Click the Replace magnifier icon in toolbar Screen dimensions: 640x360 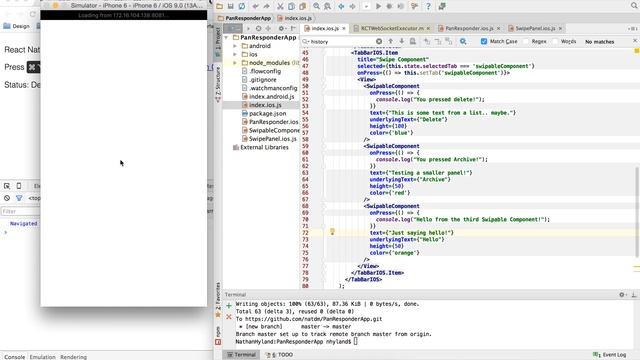(x=327, y=6)
